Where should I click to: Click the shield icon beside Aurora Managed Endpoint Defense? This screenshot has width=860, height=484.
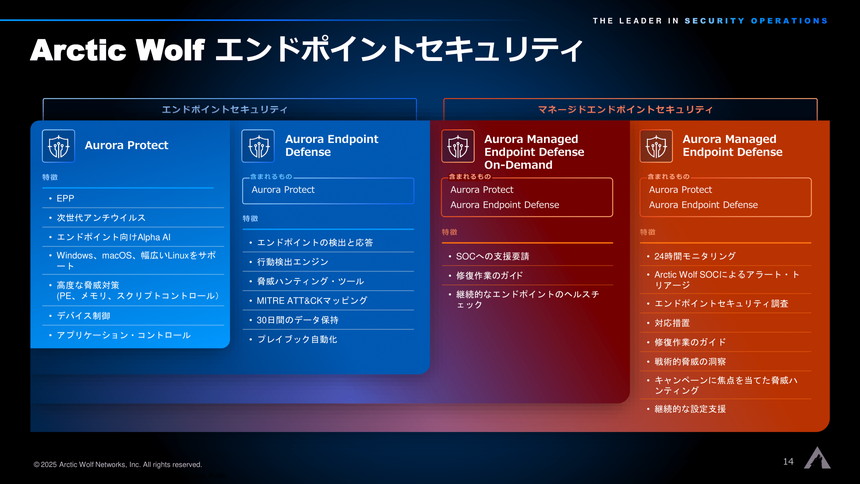pyautogui.click(x=655, y=146)
